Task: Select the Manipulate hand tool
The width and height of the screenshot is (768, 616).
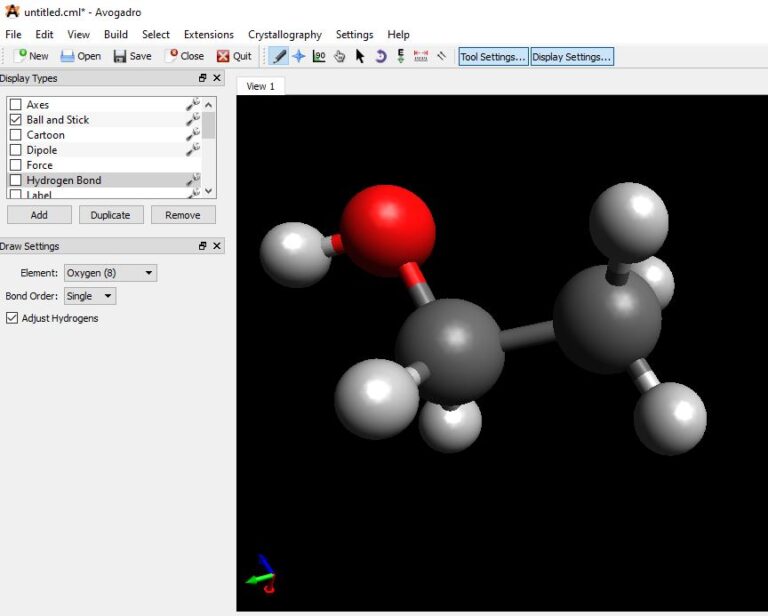Action: point(340,56)
